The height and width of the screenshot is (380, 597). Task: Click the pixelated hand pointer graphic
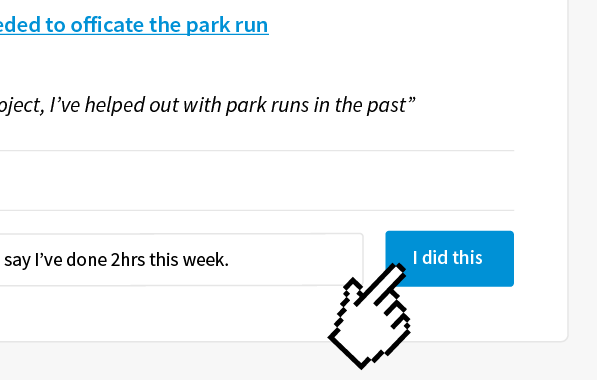coord(369,316)
